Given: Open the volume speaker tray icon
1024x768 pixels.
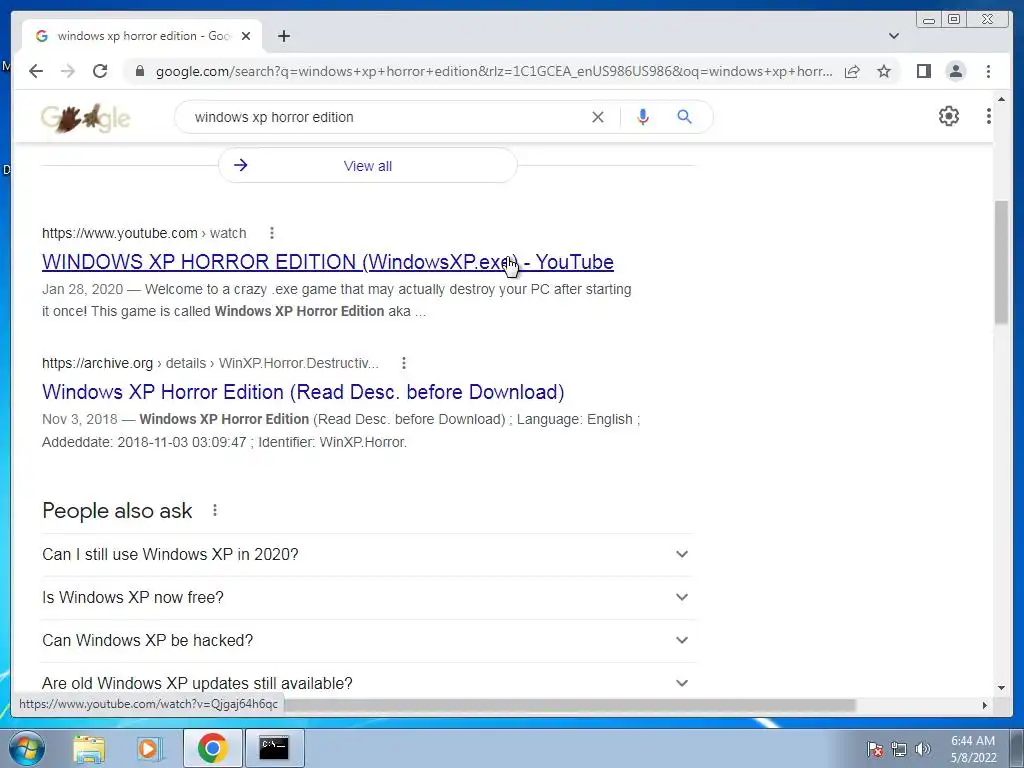Looking at the screenshot, I should [923, 749].
